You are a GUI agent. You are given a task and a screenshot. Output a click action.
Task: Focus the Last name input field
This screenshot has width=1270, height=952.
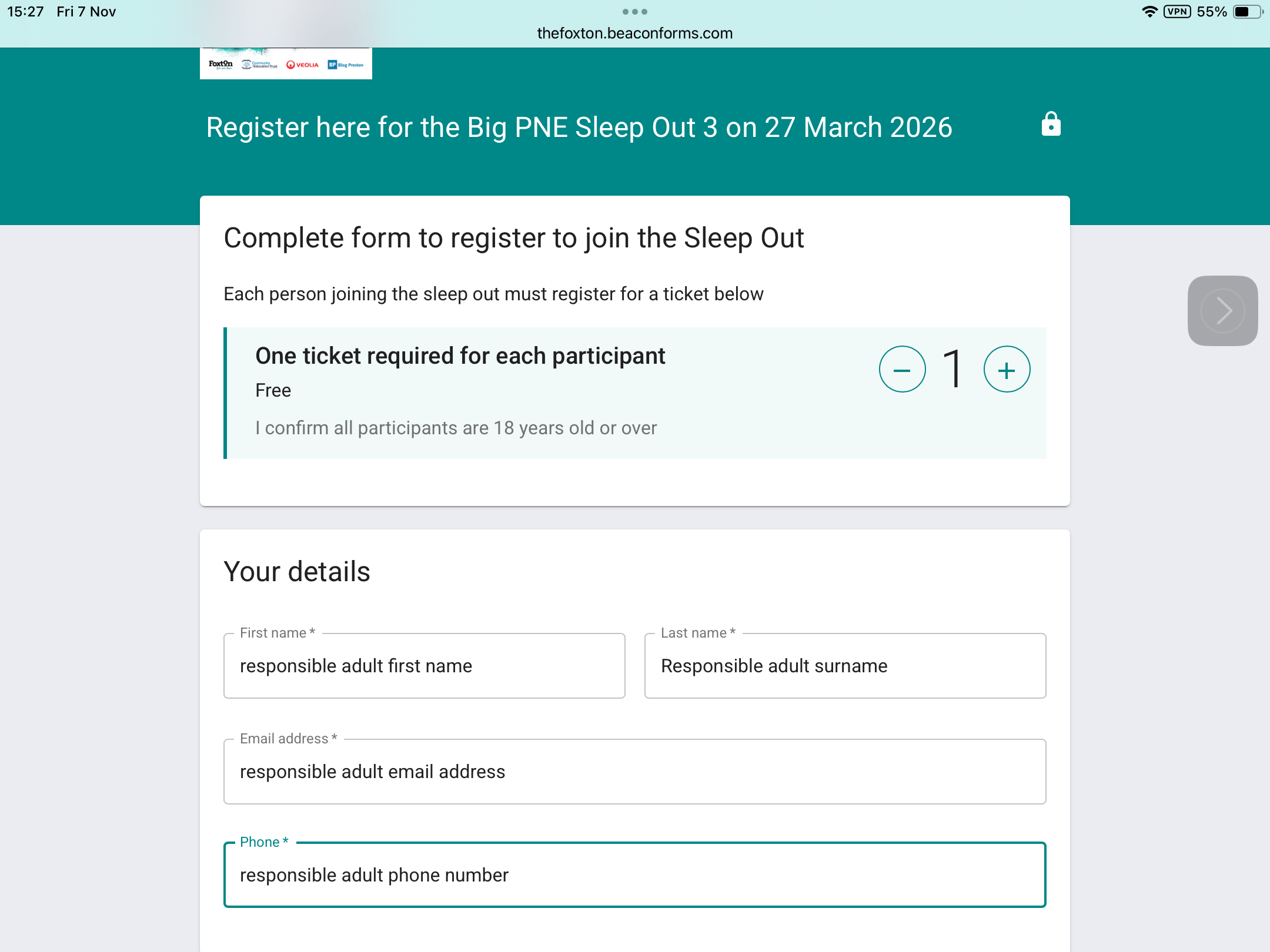845,666
